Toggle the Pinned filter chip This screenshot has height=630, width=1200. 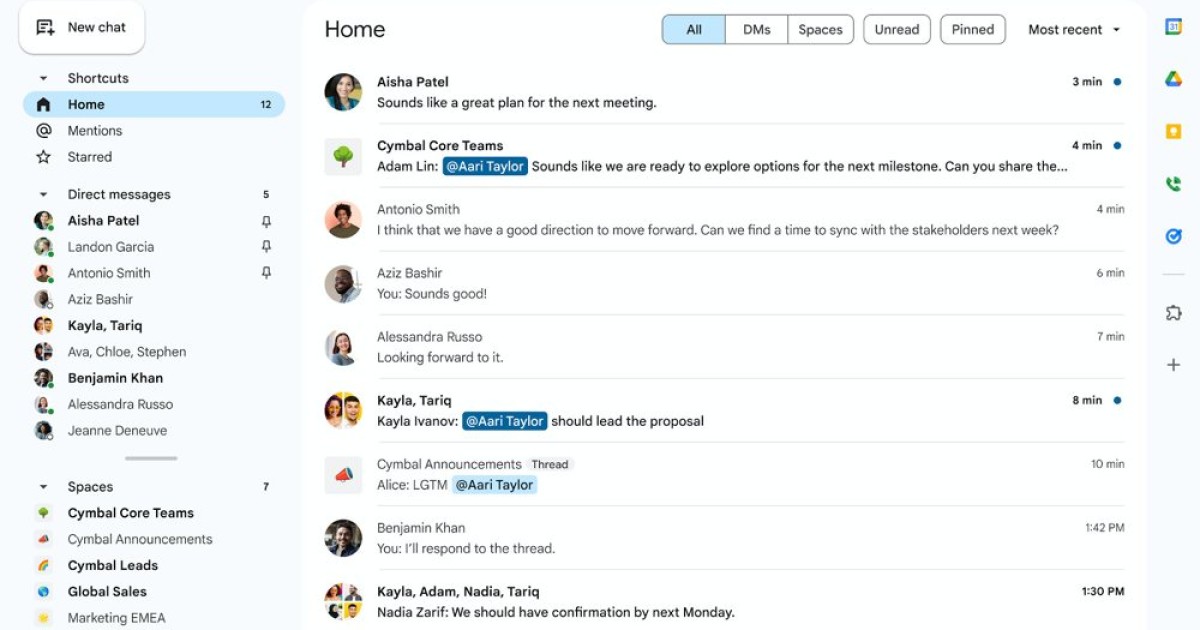pyautogui.click(x=972, y=30)
